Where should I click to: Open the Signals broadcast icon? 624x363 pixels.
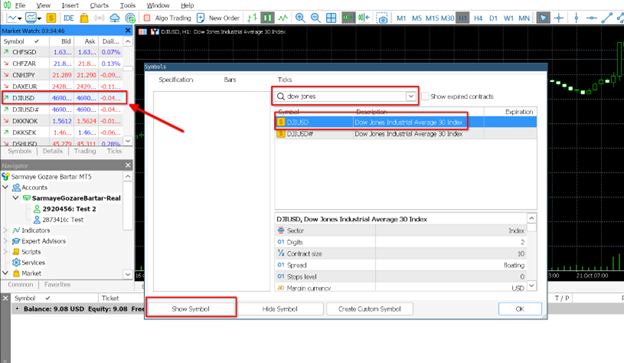99,18
